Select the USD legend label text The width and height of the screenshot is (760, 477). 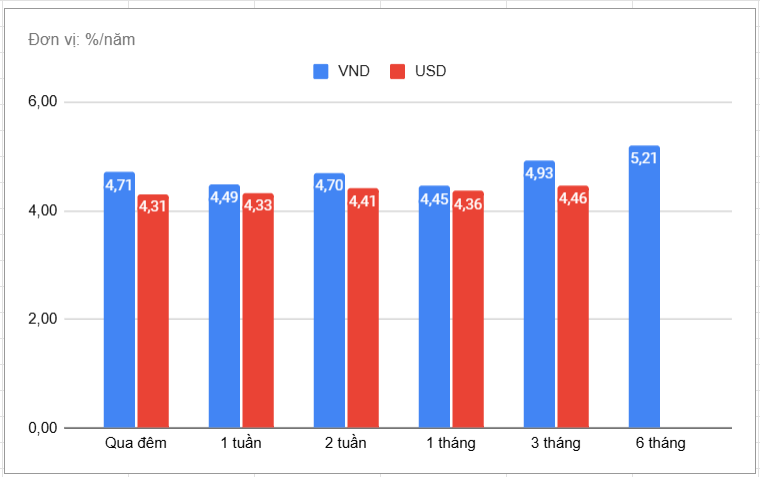430,71
